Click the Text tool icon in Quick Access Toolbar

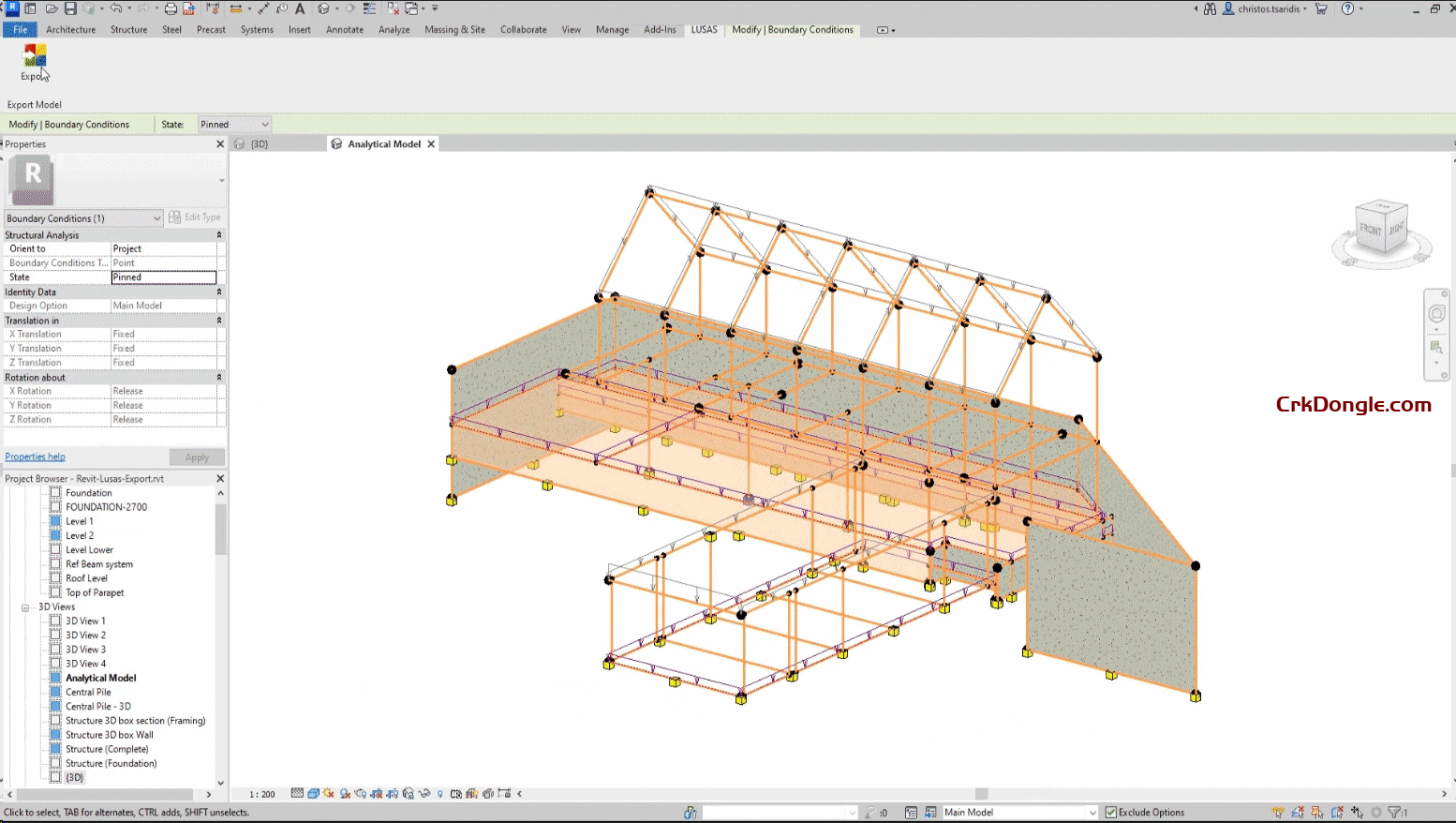point(298,8)
